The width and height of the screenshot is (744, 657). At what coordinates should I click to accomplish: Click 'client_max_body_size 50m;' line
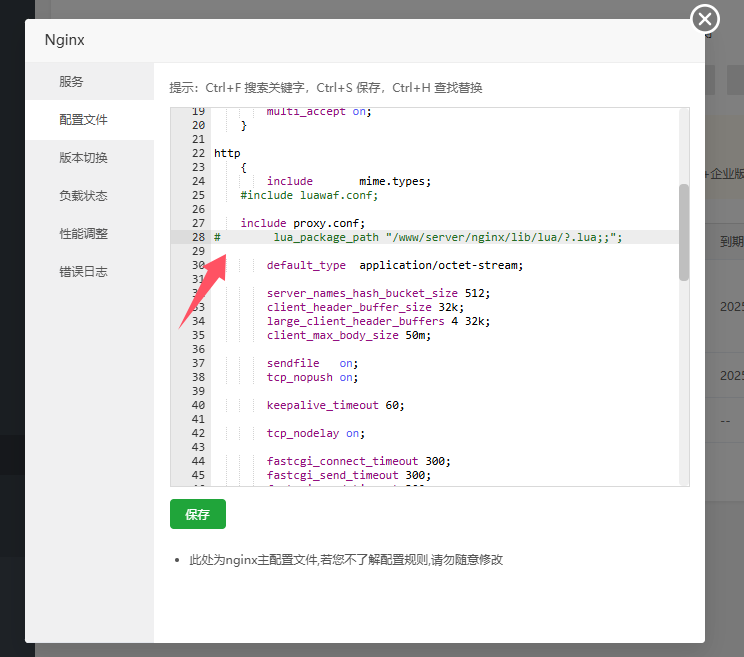349,335
